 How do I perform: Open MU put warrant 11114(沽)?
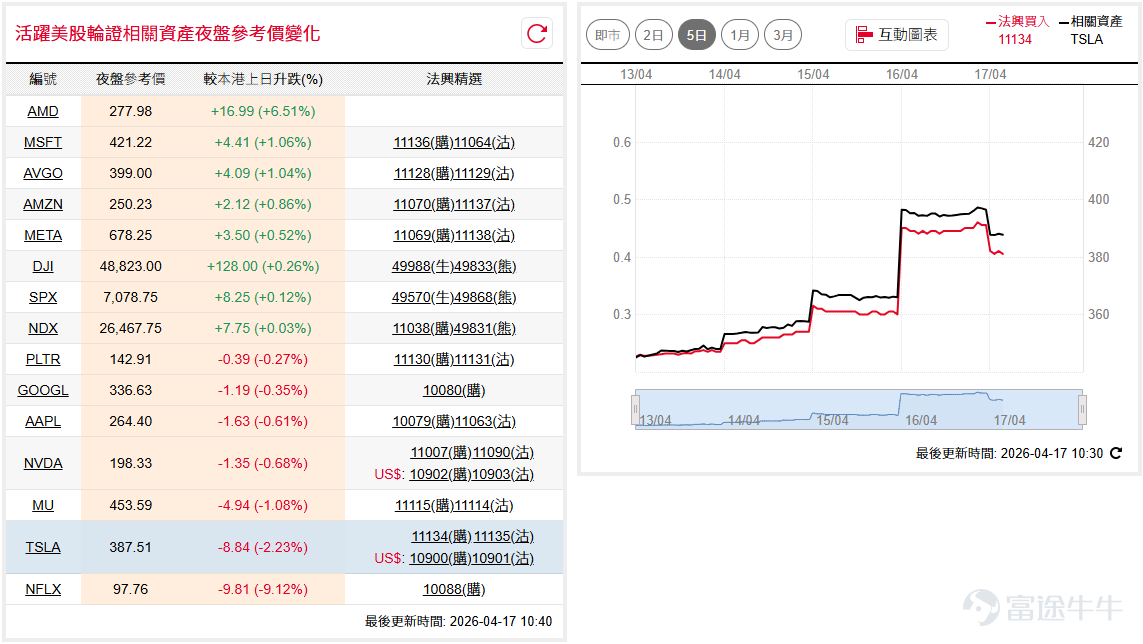coord(484,505)
